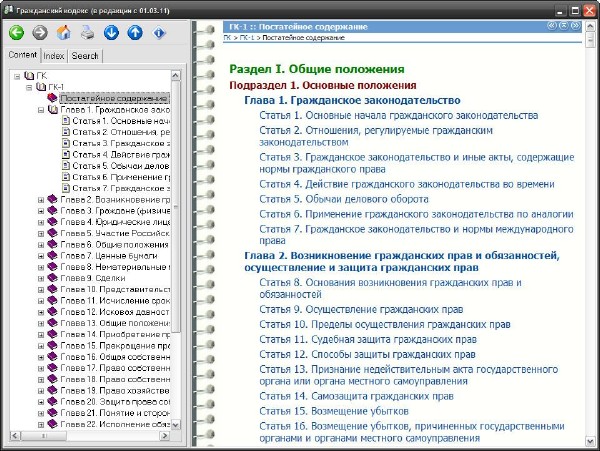Click the blue down arrow toolbar button

(x=111, y=32)
